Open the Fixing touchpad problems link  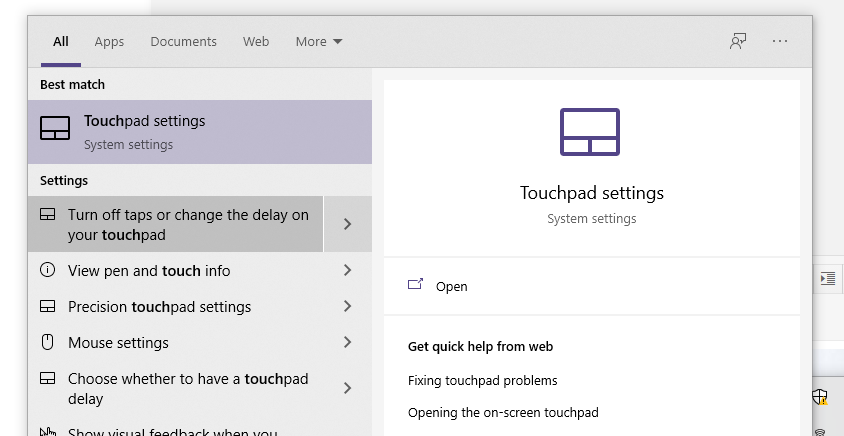tap(483, 380)
